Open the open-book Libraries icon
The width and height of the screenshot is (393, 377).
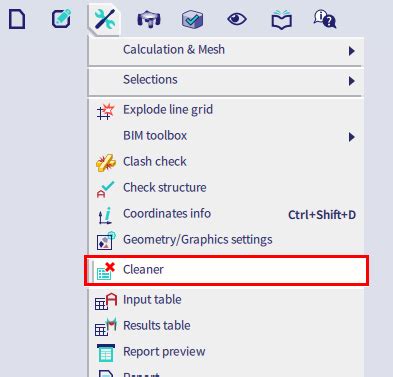point(282,20)
